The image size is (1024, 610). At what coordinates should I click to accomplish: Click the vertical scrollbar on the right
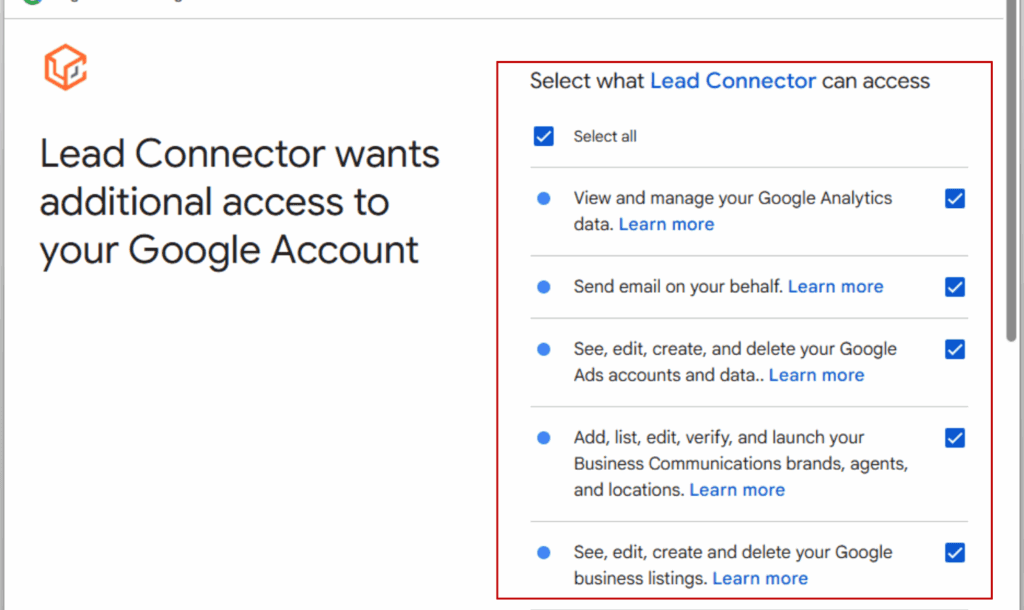pyautogui.click(x=1014, y=200)
